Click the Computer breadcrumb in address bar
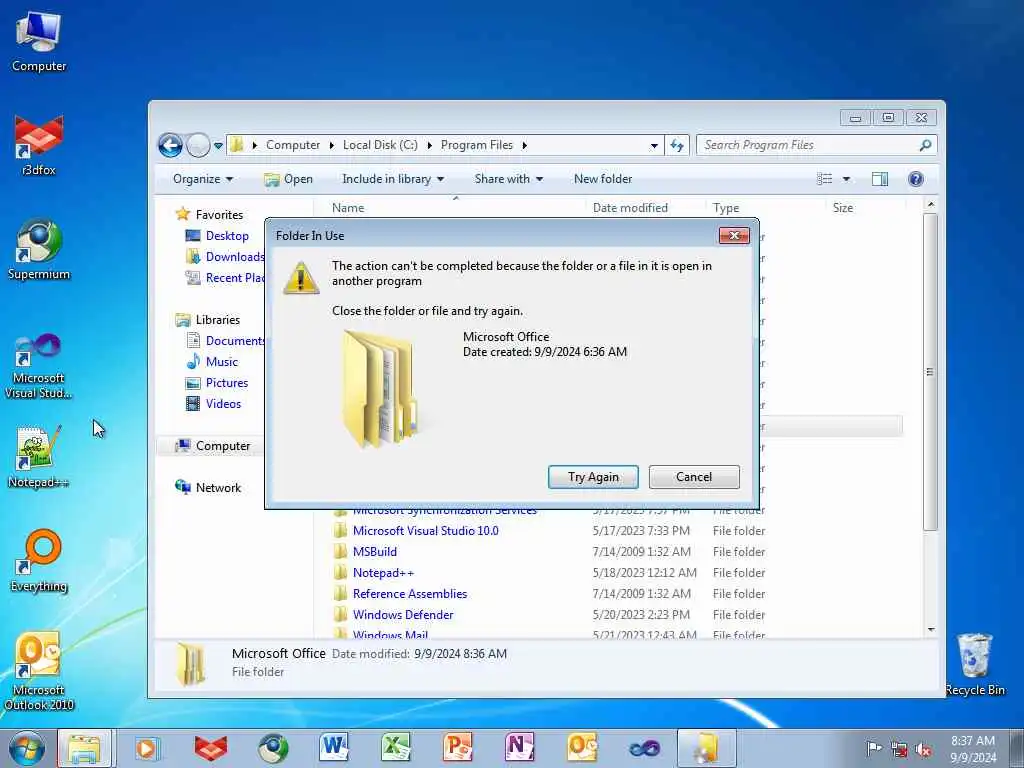Image resolution: width=1024 pixels, height=768 pixels. 293,145
